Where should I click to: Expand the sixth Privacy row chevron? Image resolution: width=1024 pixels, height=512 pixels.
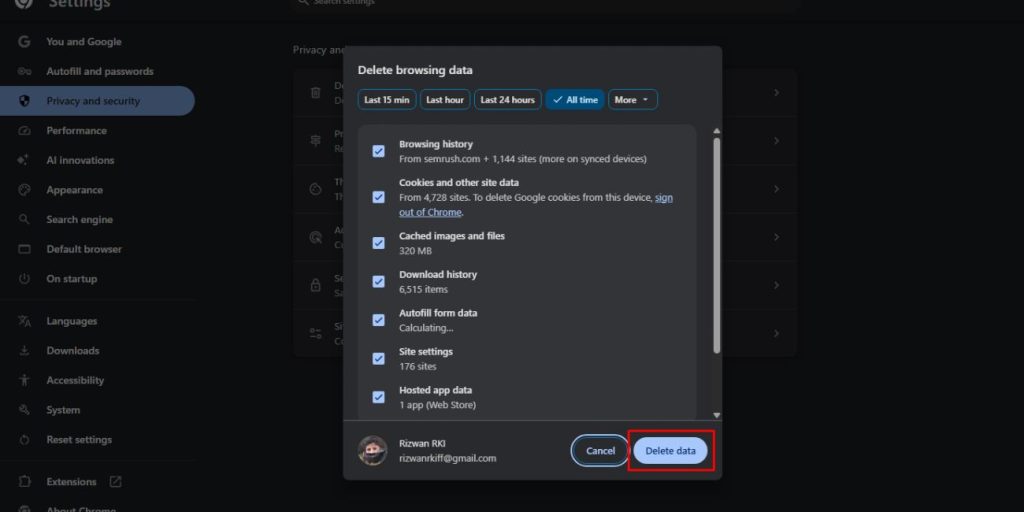[x=776, y=334]
